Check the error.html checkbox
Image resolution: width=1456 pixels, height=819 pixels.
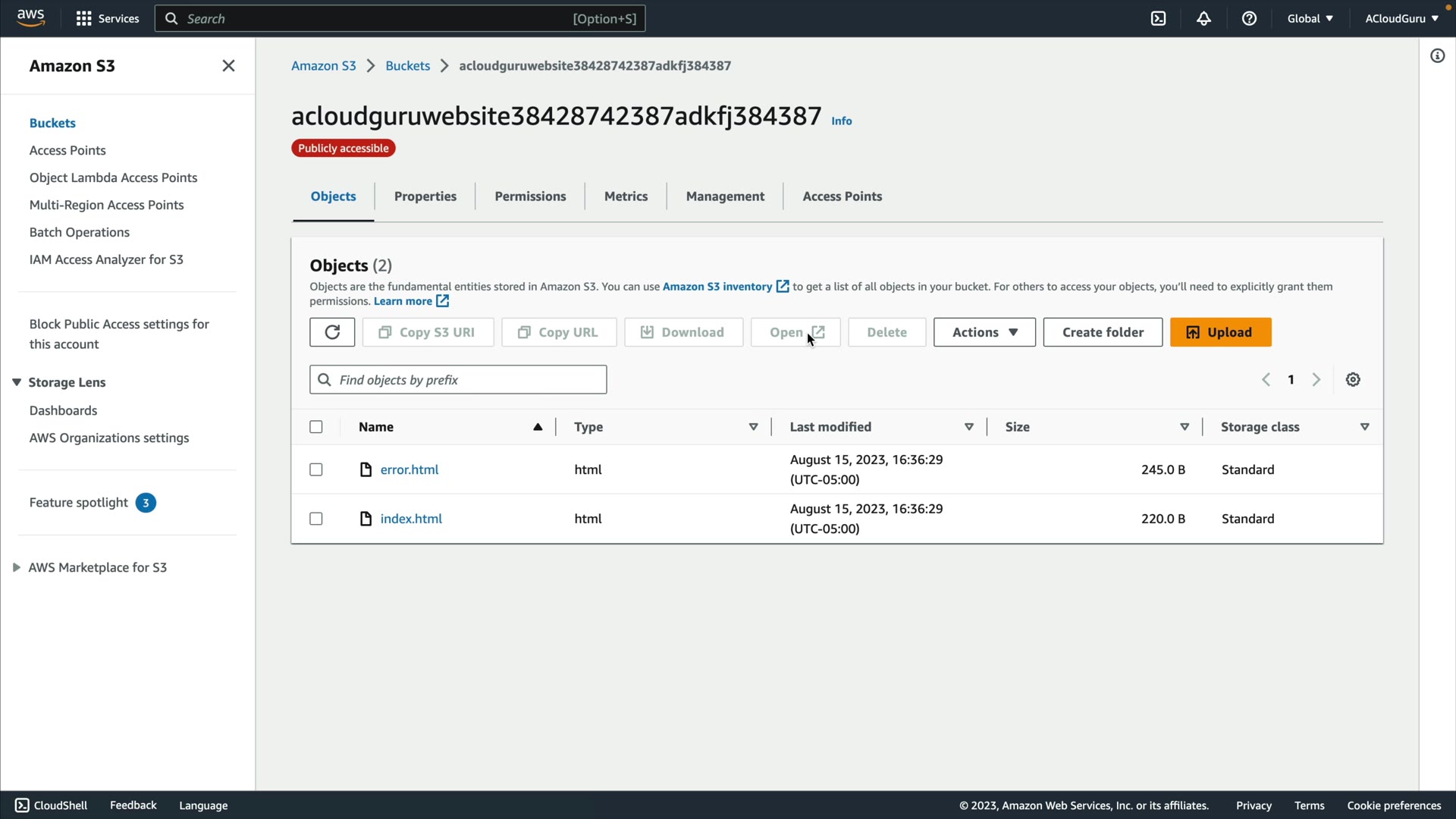point(316,469)
